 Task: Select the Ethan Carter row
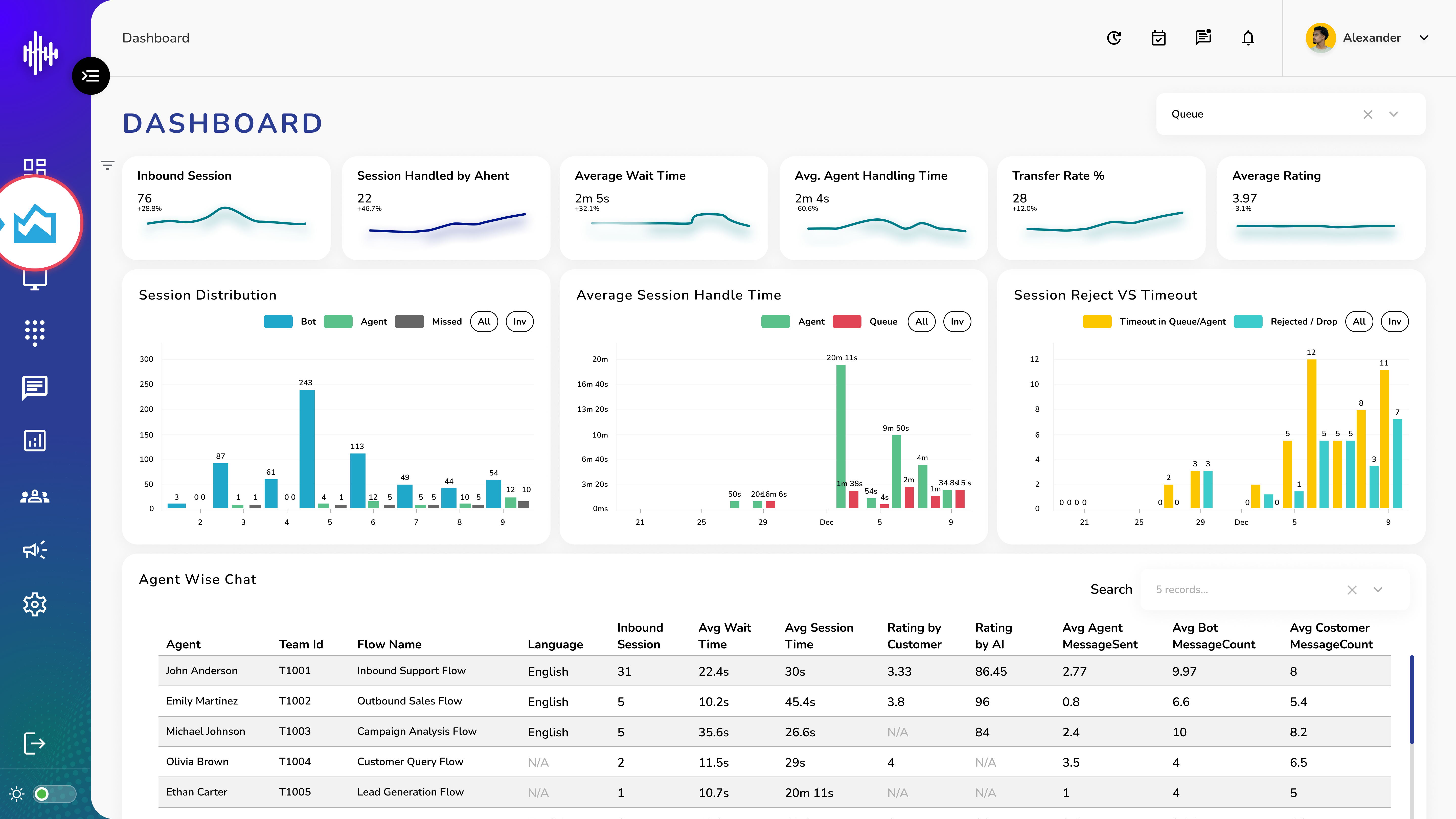pos(774,792)
